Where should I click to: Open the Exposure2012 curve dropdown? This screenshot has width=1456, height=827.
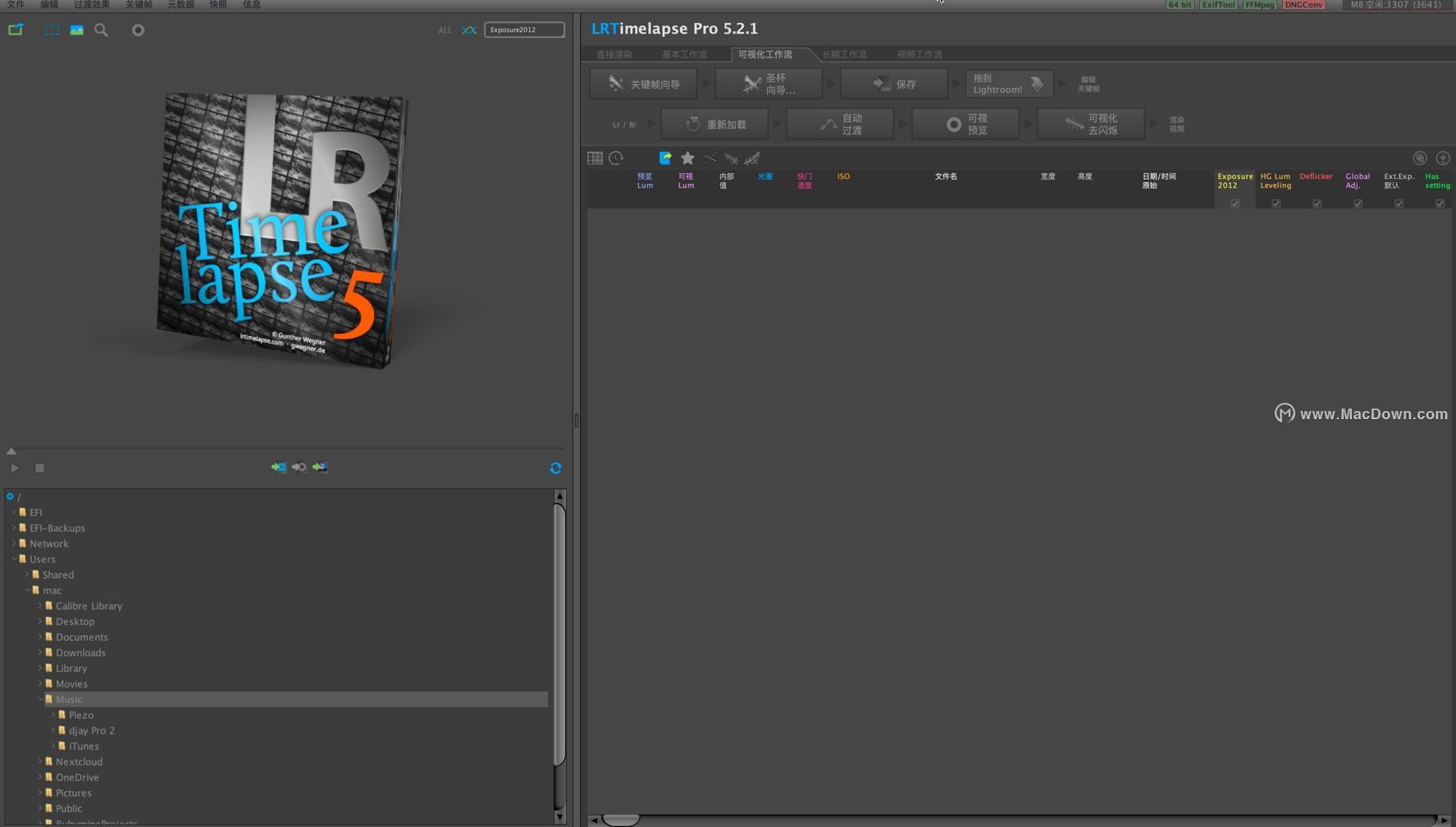click(x=524, y=30)
